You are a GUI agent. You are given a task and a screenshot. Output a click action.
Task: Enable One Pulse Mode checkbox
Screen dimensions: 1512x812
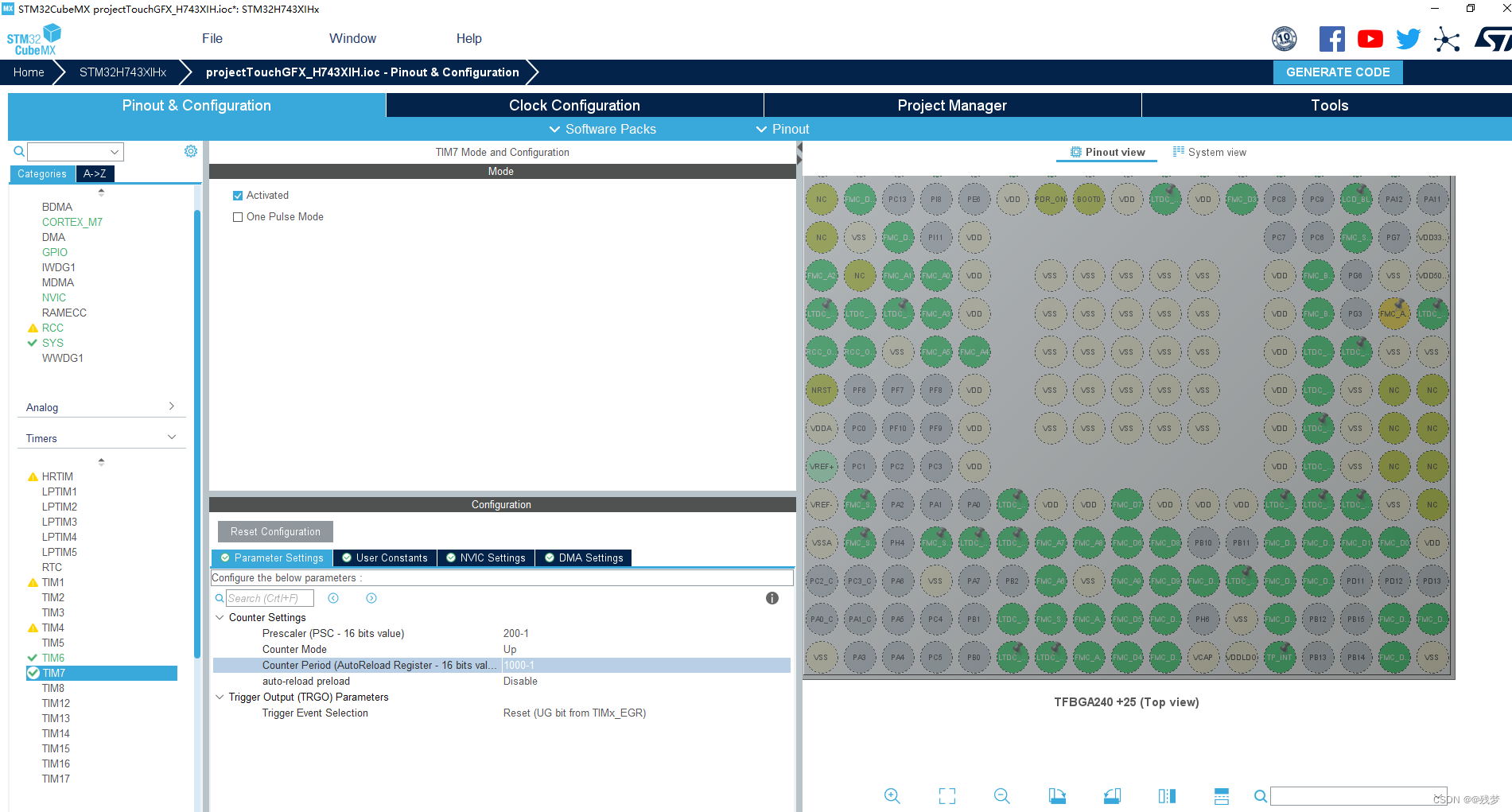pos(237,216)
